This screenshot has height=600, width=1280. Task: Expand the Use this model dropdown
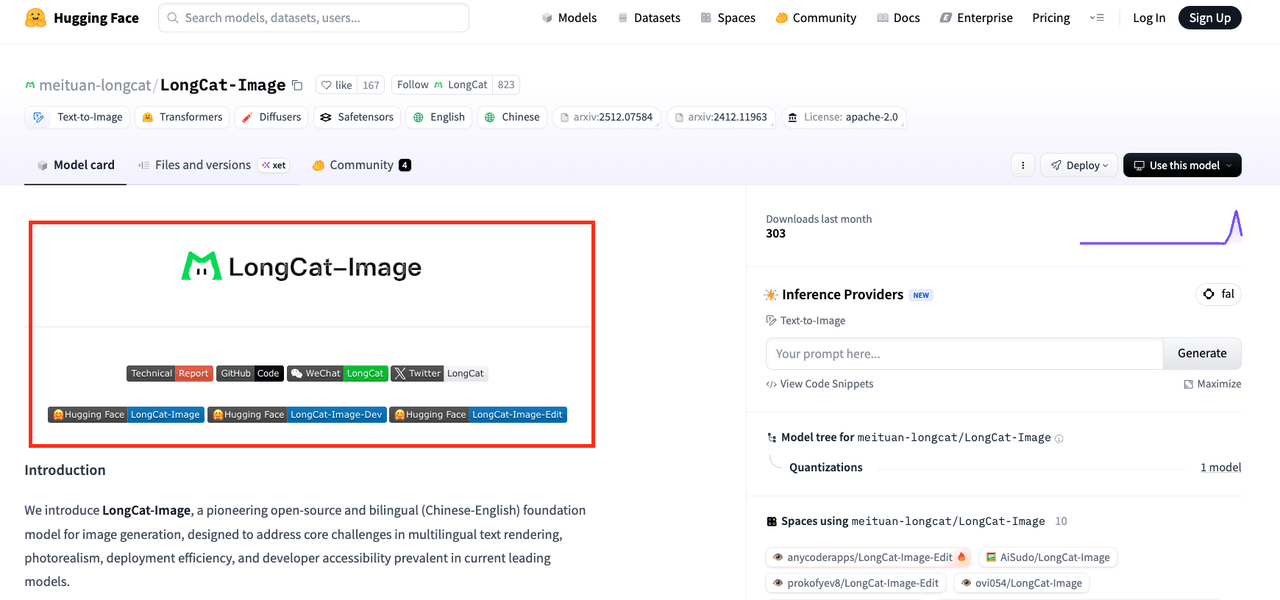point(1182,165)
